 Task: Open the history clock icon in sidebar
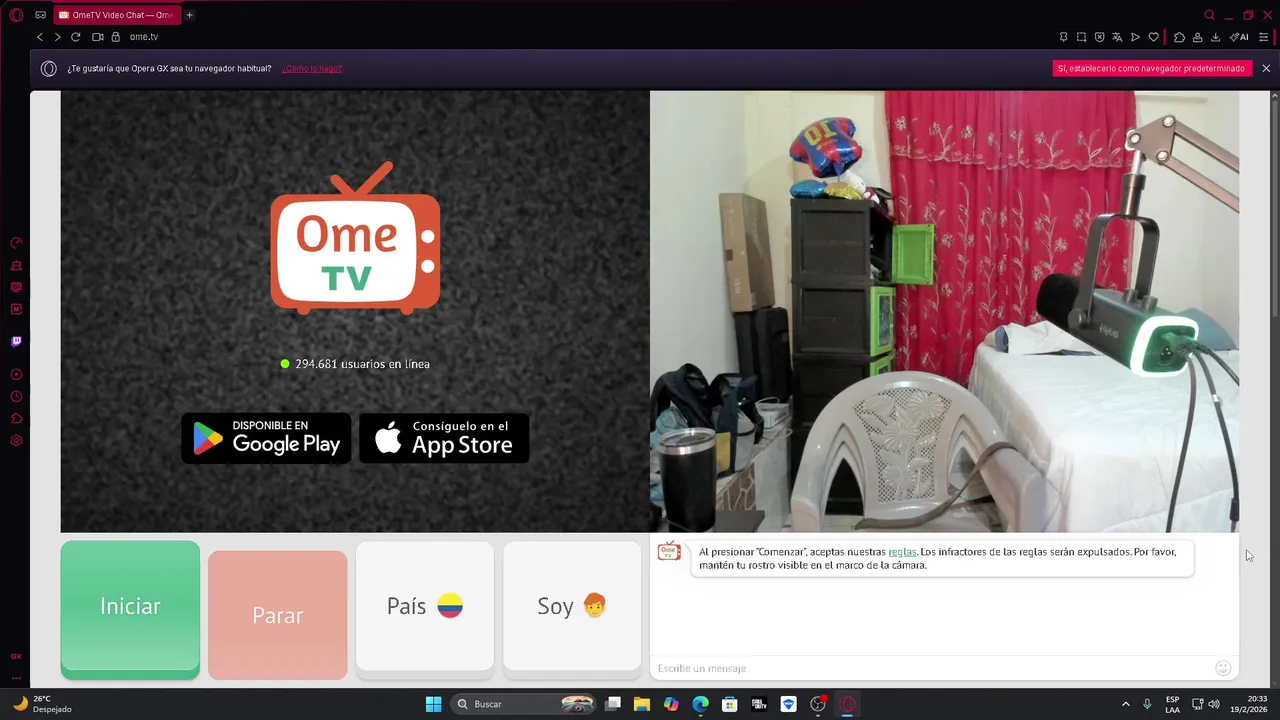pos(16,396)
